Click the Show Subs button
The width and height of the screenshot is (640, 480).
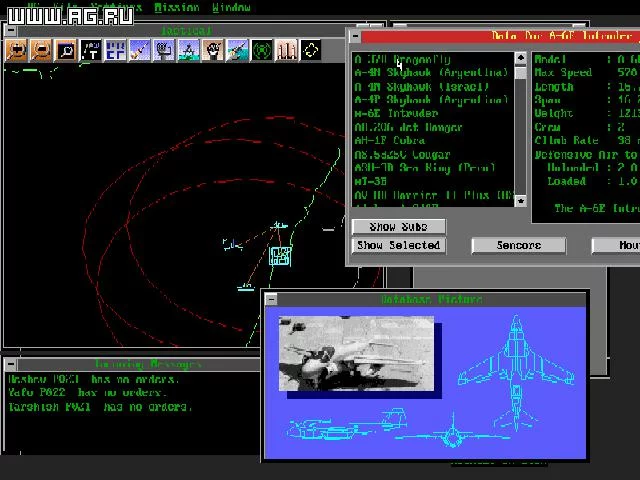[398, 227]
